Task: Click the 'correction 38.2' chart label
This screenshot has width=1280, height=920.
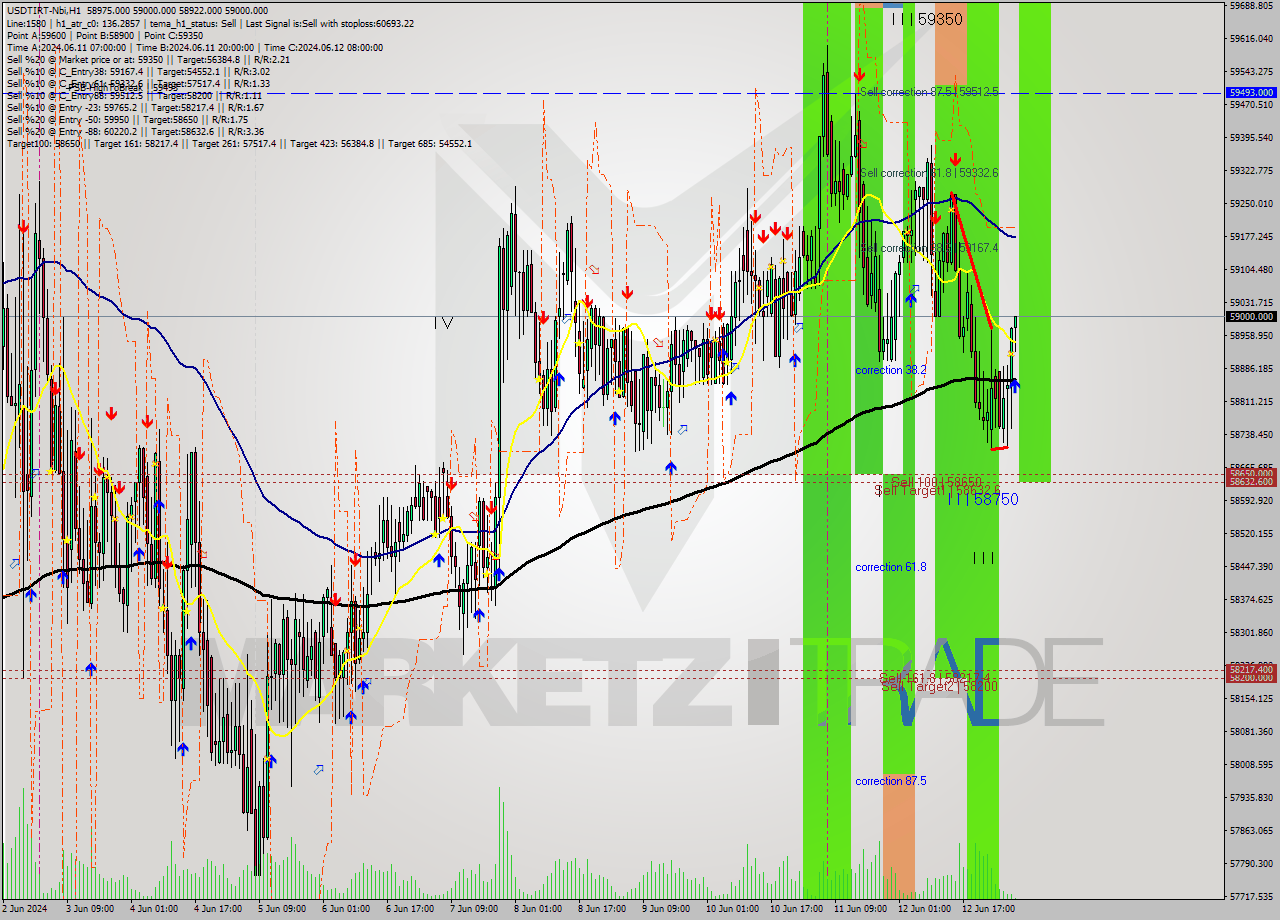Action: (x=891, y=370)
